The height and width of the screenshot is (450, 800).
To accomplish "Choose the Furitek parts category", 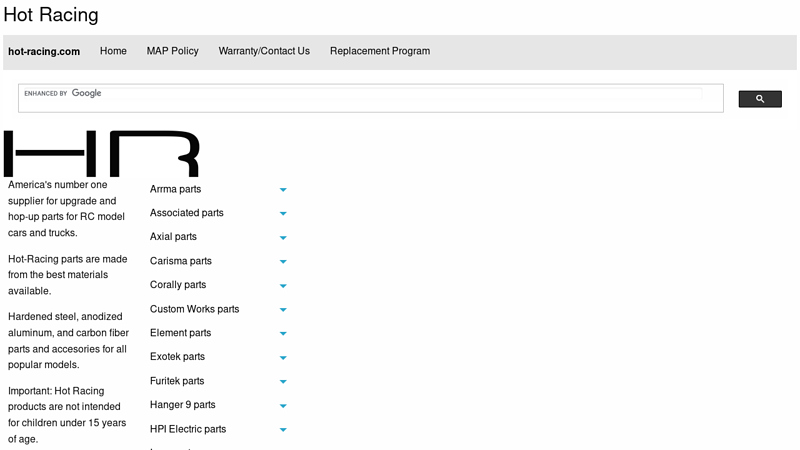I will [177, 381].
